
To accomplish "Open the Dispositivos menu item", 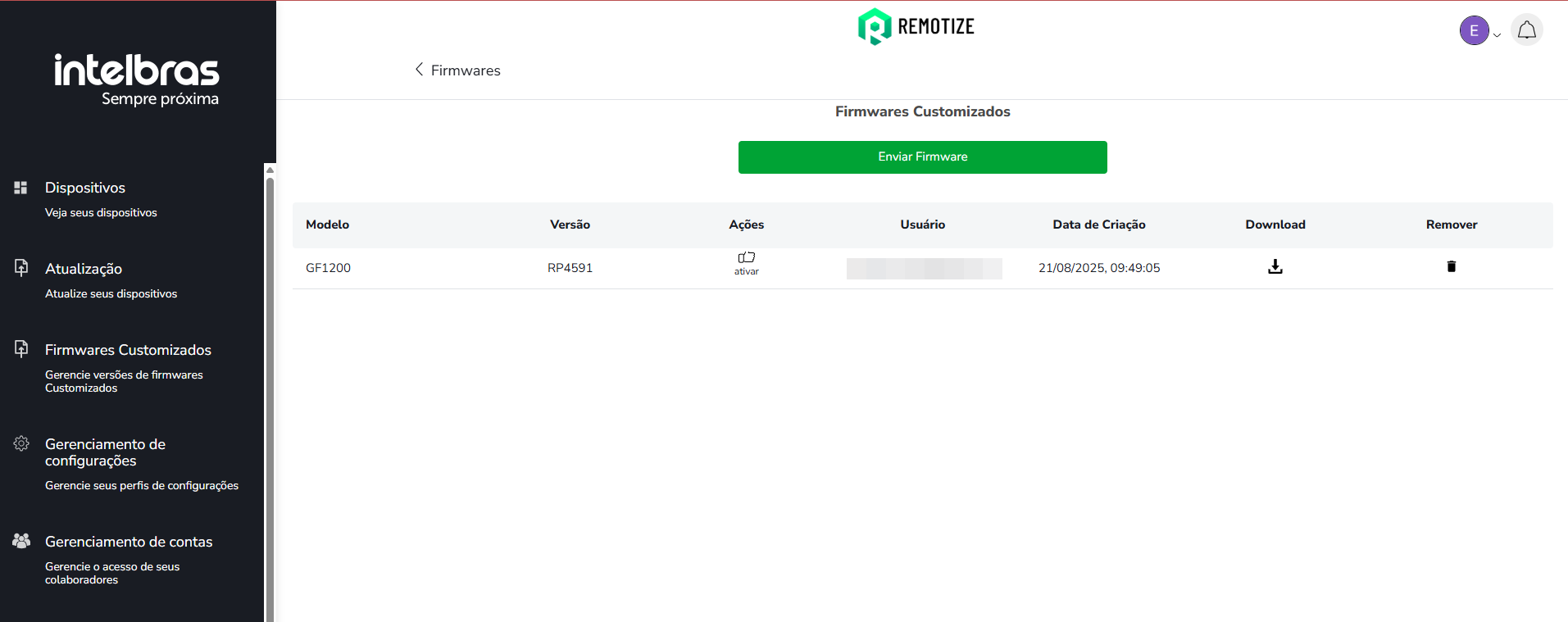I will click(85, 188).
